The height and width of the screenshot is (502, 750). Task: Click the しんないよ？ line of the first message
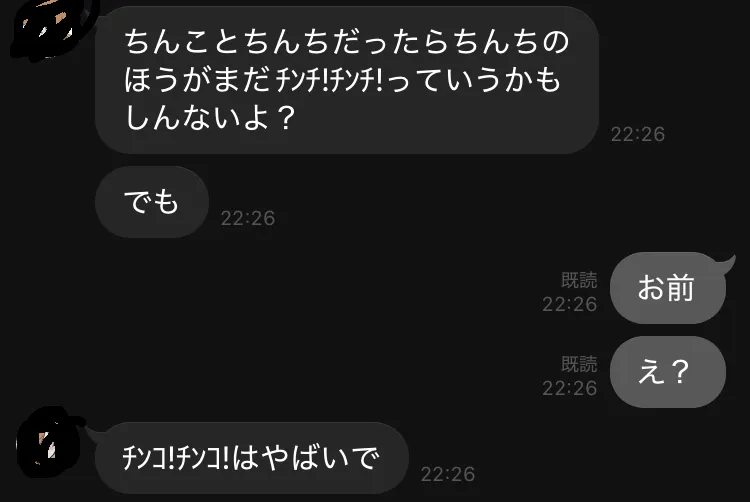pos(210,117)
